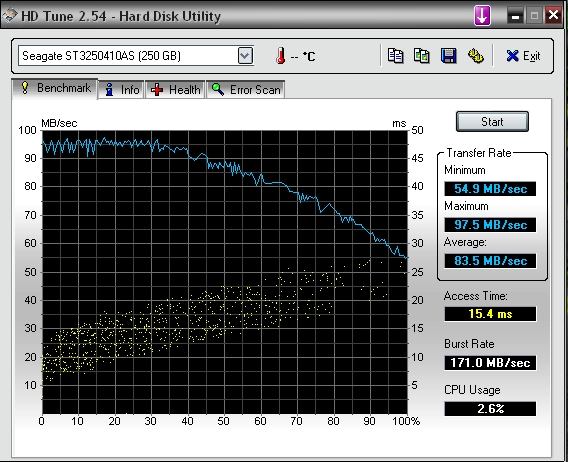Open the options gear icon
The height and width of the screenshot is (462, 568).
[476, 56]
